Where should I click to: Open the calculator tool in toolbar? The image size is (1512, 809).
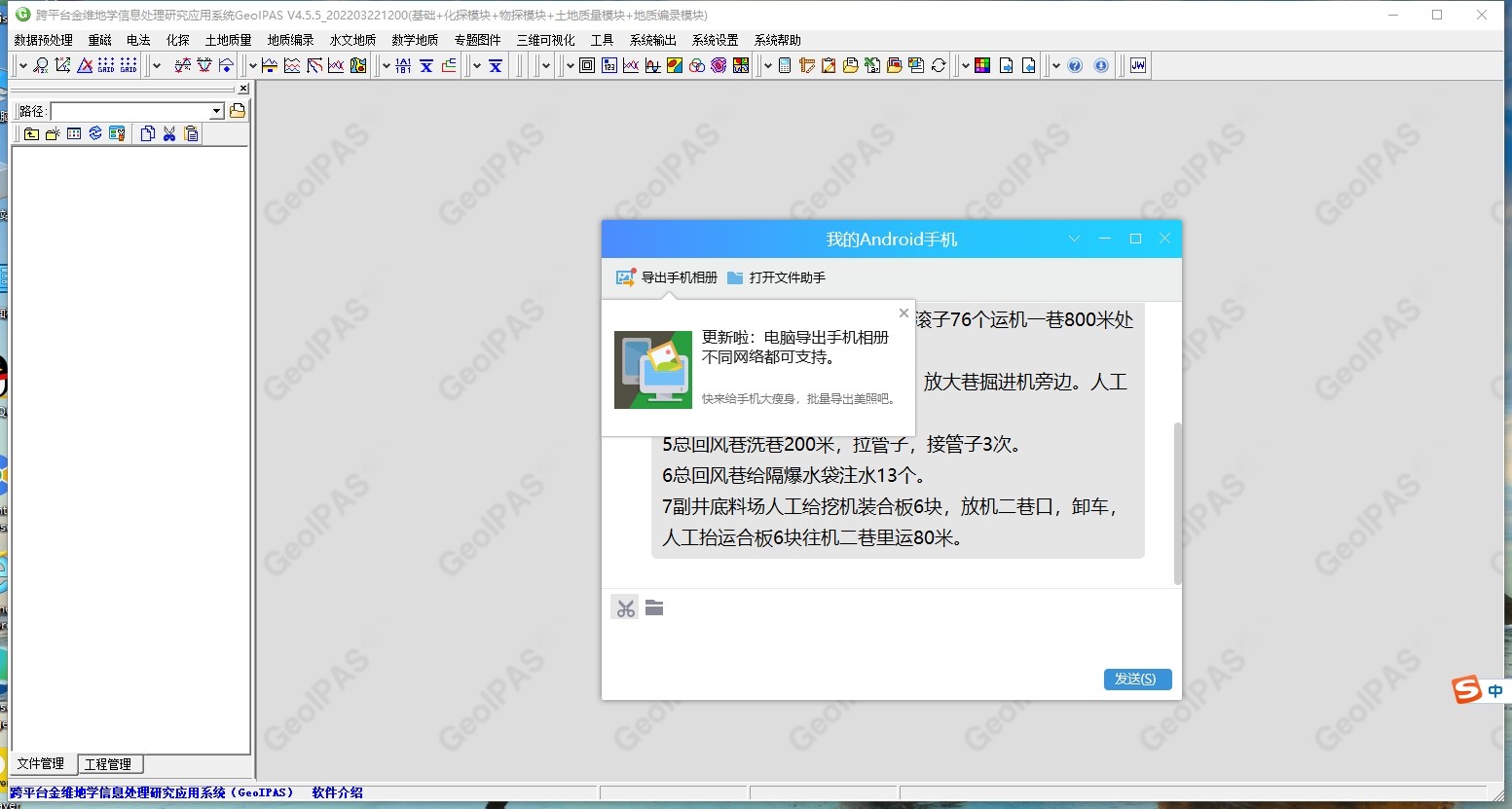785,65
